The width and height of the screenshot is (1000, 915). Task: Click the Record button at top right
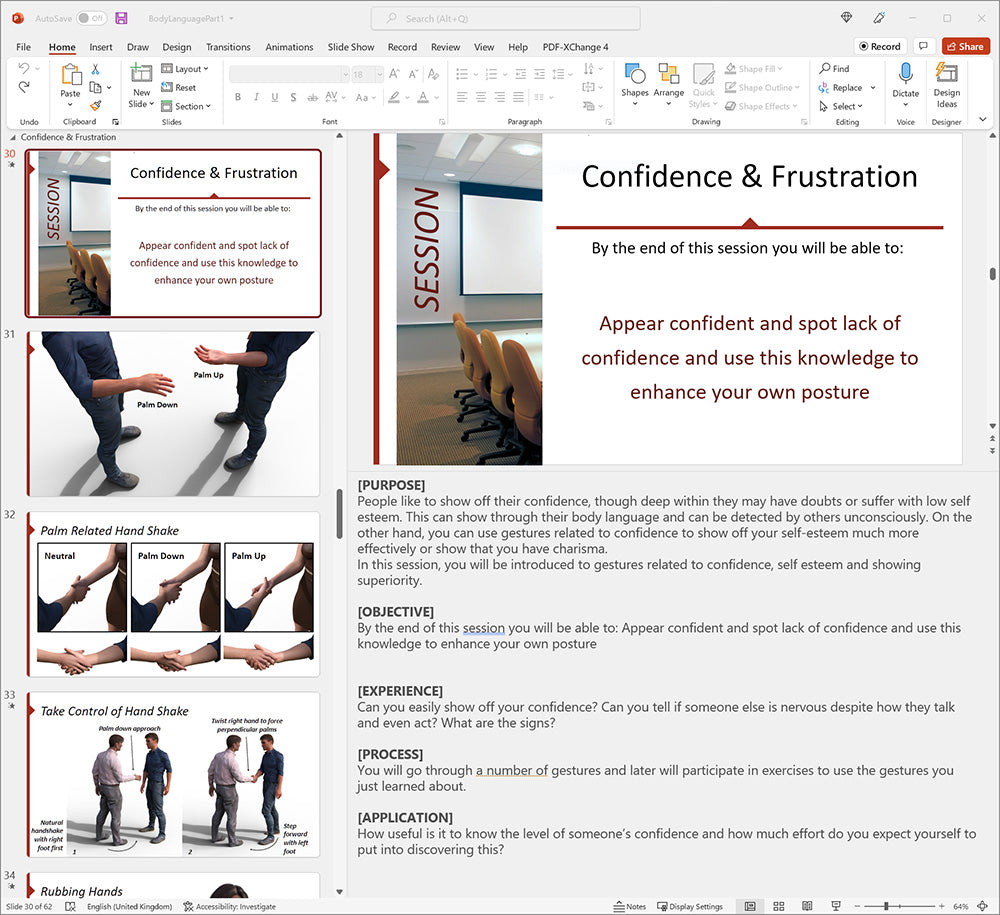880,46
